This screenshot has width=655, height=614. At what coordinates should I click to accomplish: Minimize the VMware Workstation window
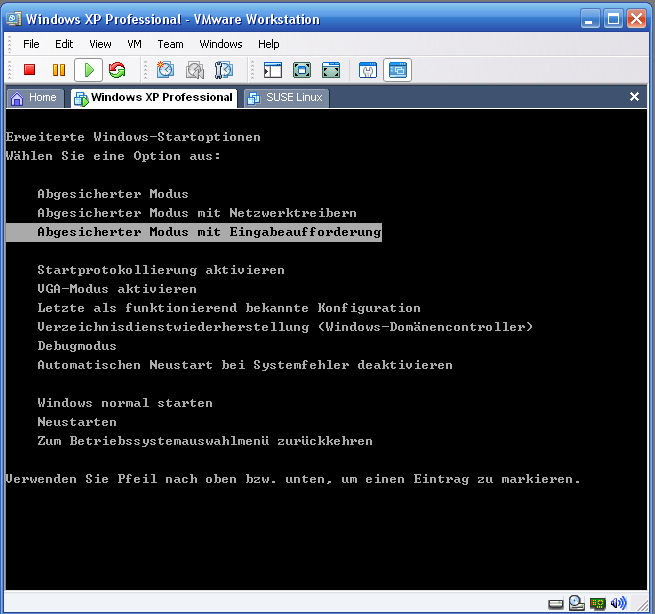[590, 19]
